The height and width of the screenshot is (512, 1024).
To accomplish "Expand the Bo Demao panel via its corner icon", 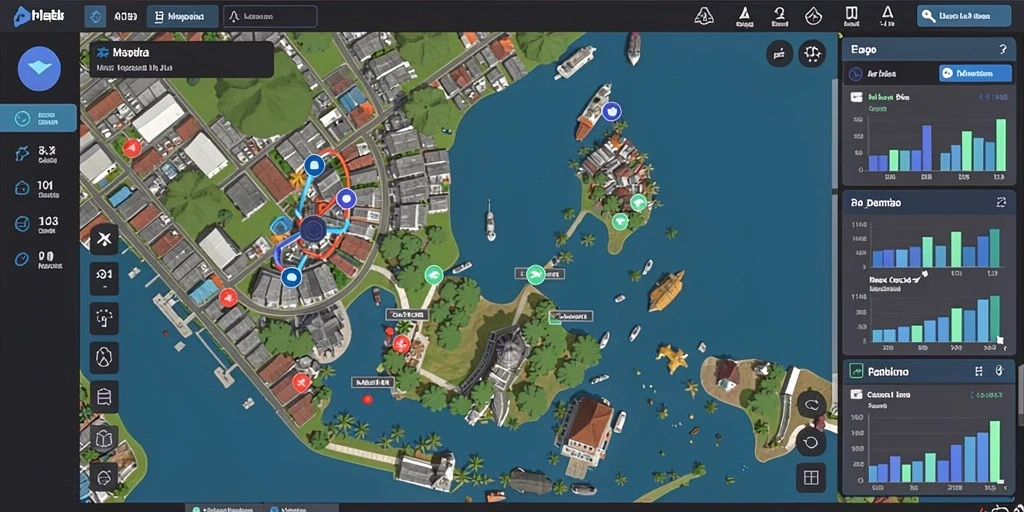I will click(1001, 203).
